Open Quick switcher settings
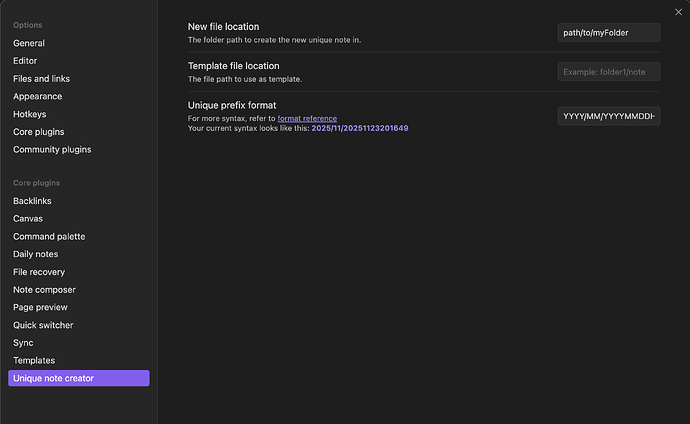Image resolution: width=690 pixels, height=424 pixels. coord(43,325)
